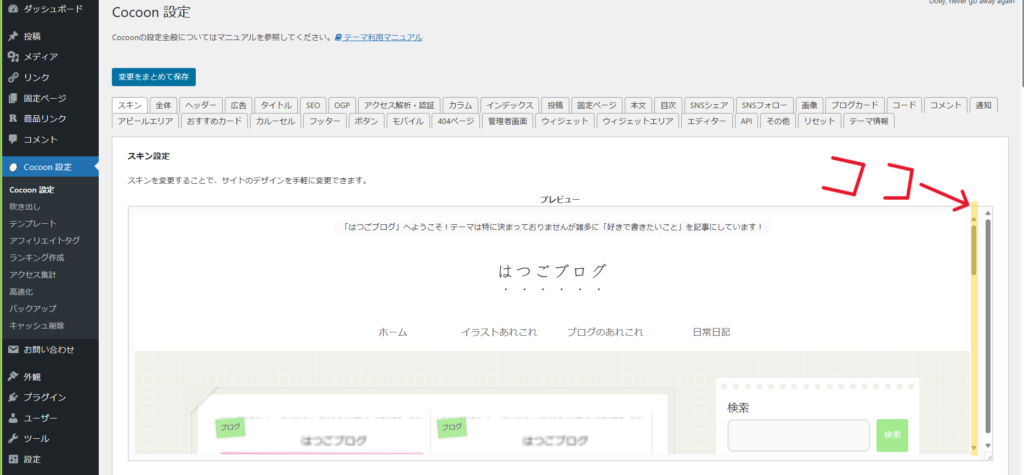Click the circle icon beside Cocoon 設定
The width and height of the screenshot is (1024, 475).
click(x=13, y=167)
